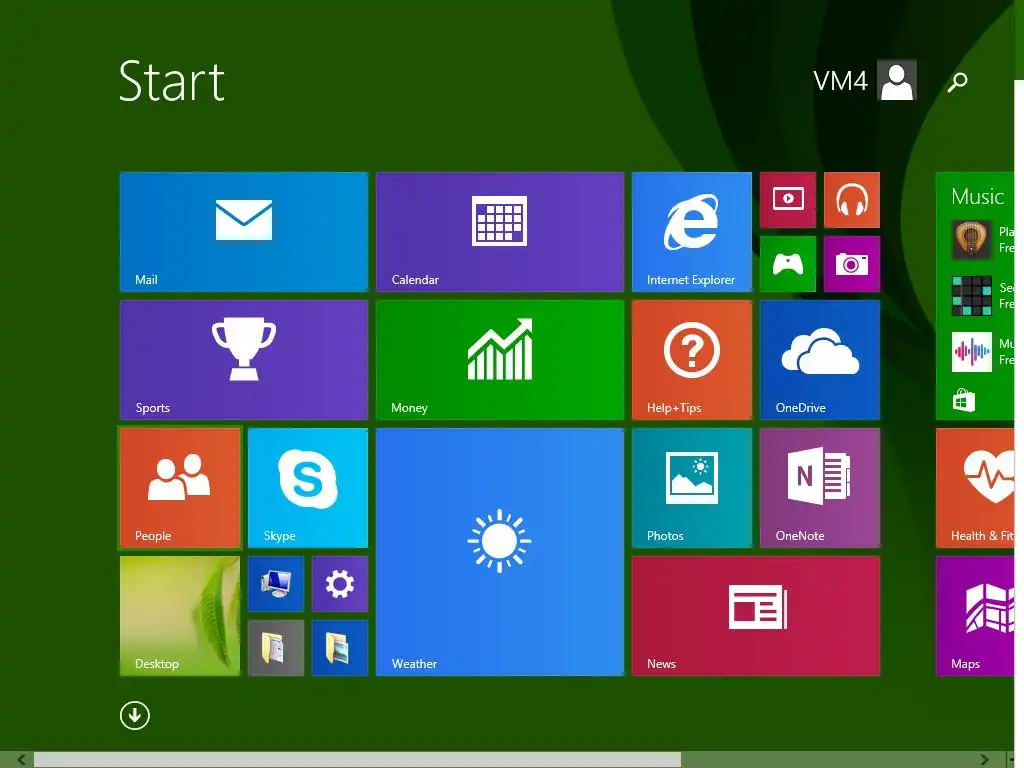Open This PC computer small tile
Screen dimensions: 1024x768
coord(276,584)
